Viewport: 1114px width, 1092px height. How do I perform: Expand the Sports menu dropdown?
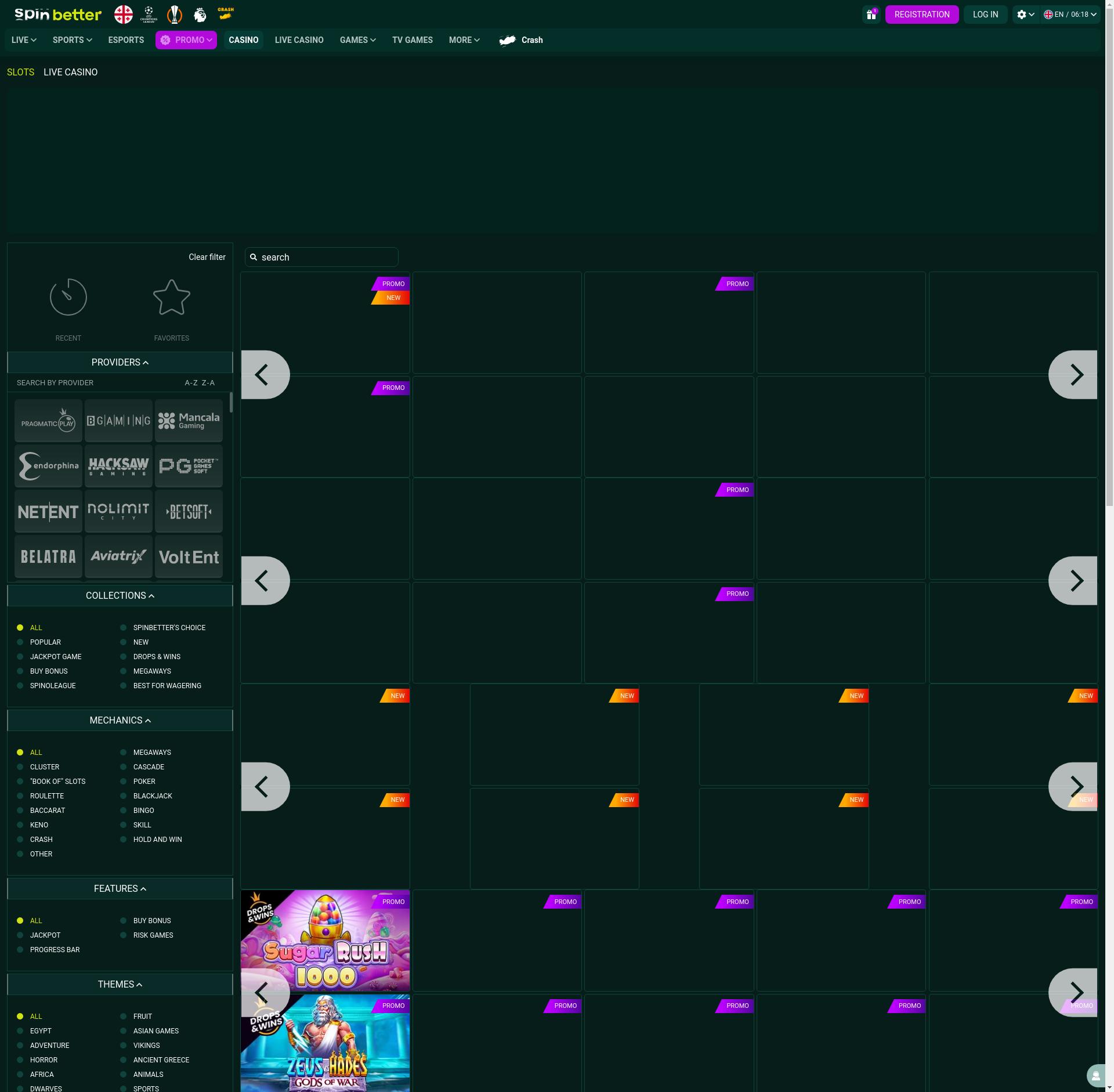pos(72,40)
